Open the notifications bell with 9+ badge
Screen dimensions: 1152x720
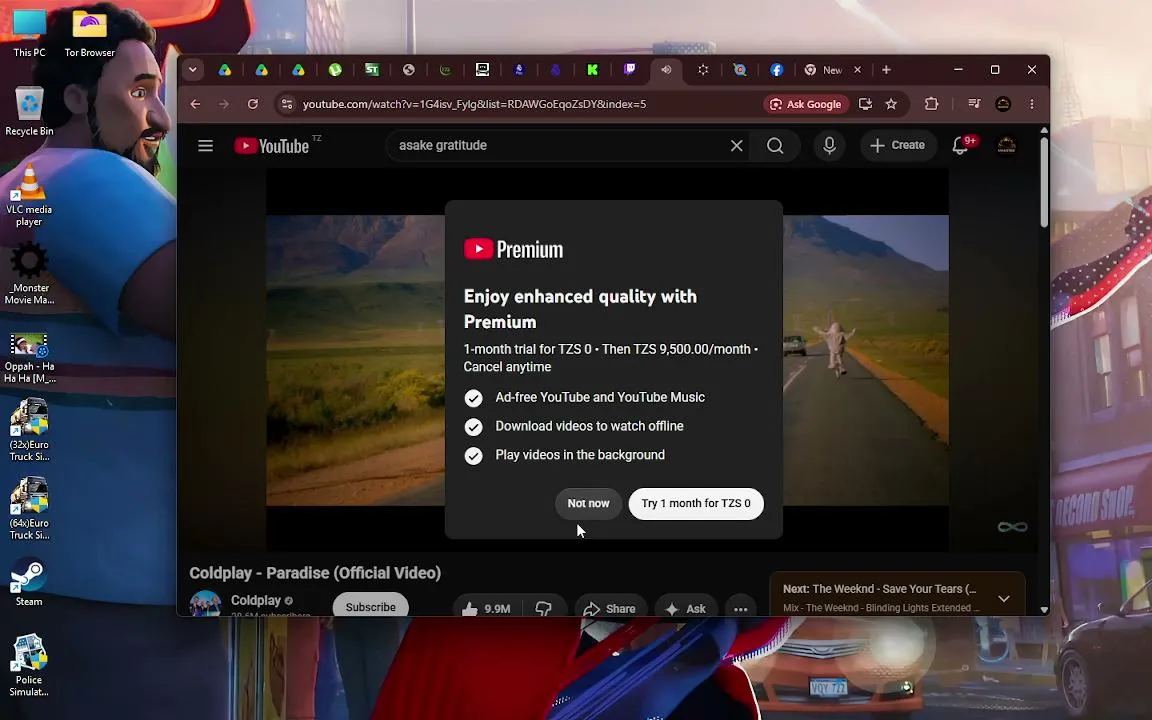(962, 145)
